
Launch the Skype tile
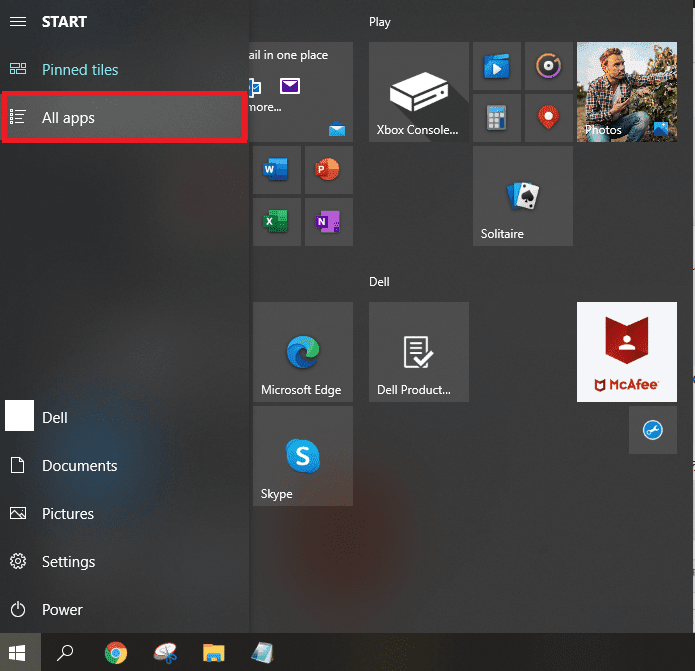(303, 456)
